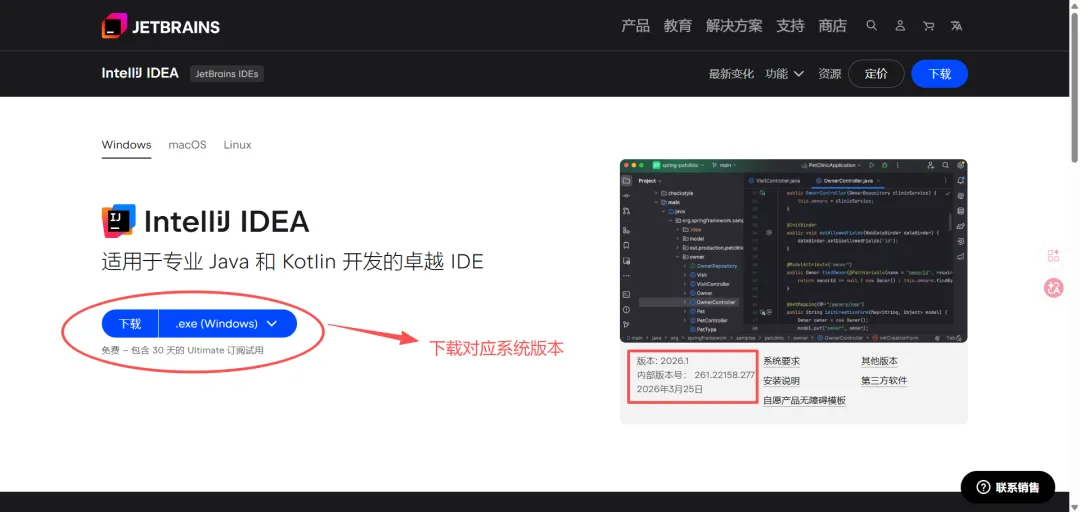This screenshot has width=1080, height=512.
Task: Click the 版本: 2026.1 text
Action: (x=661, y=361)
